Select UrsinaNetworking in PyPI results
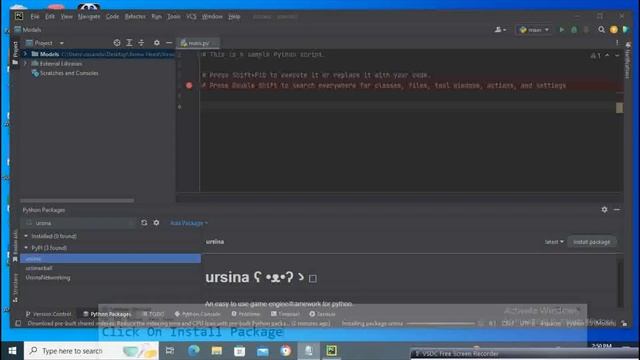Image resolution: width=640 pixels, height=360 pixels. (x=48, y=278)
